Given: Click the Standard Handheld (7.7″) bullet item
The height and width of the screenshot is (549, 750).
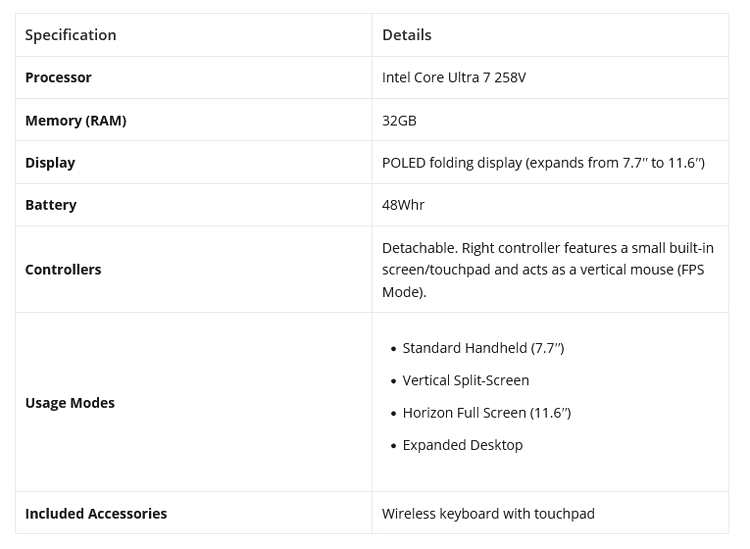Looking at the screenshot, I should pos(483,348).
